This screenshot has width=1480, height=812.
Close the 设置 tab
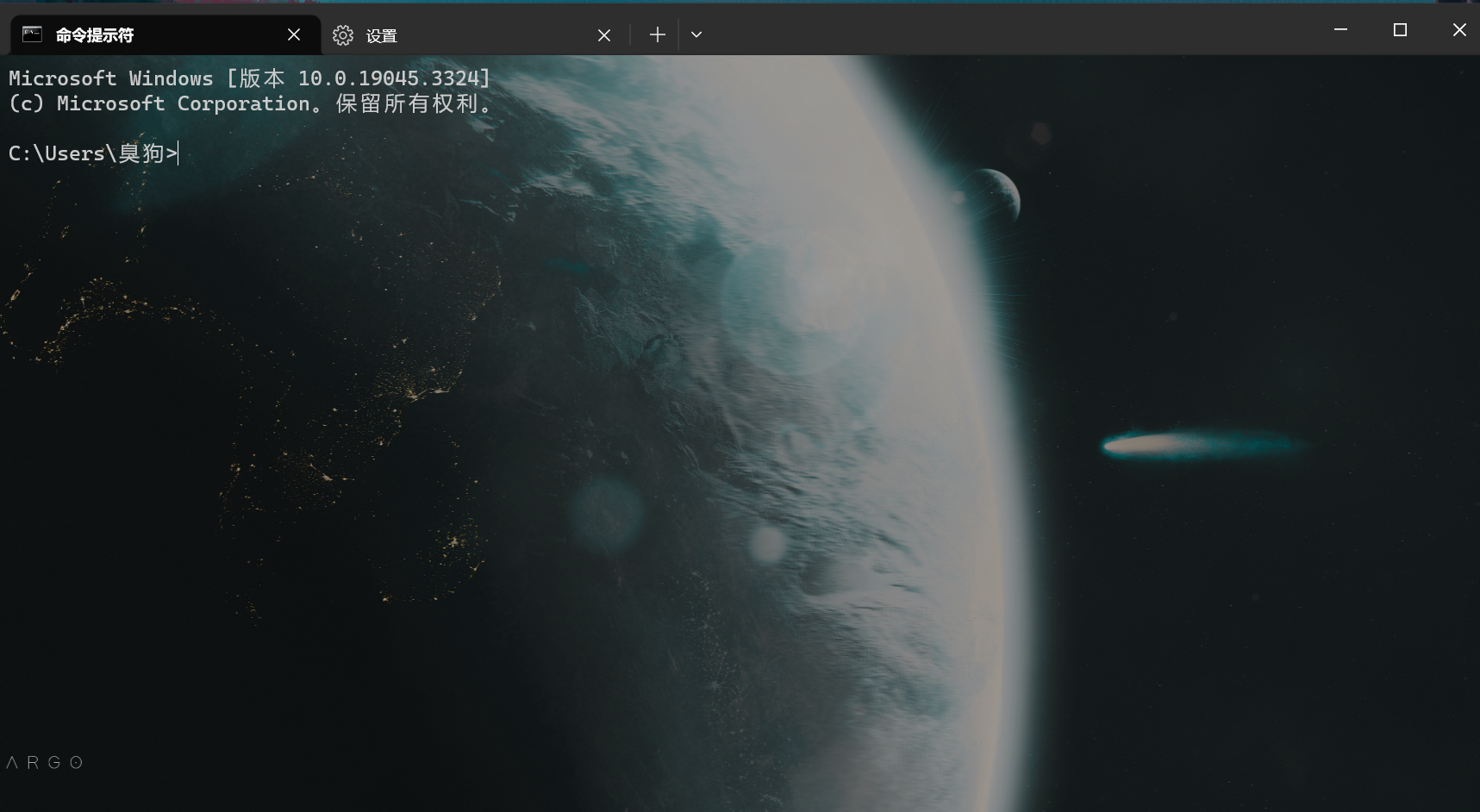[604, 35]
